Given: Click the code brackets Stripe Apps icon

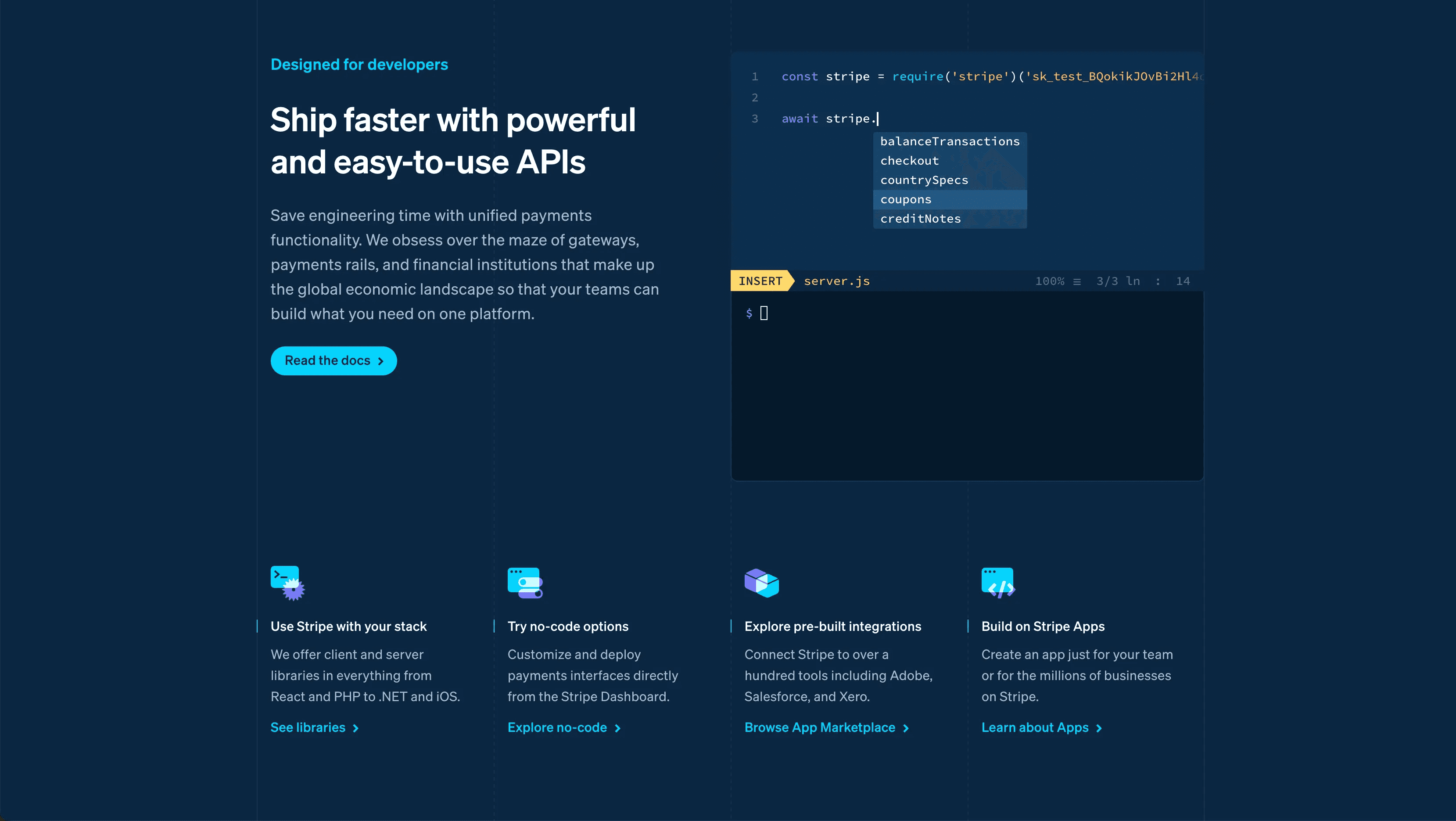Looking at the screenshot, I should (998, 583).
